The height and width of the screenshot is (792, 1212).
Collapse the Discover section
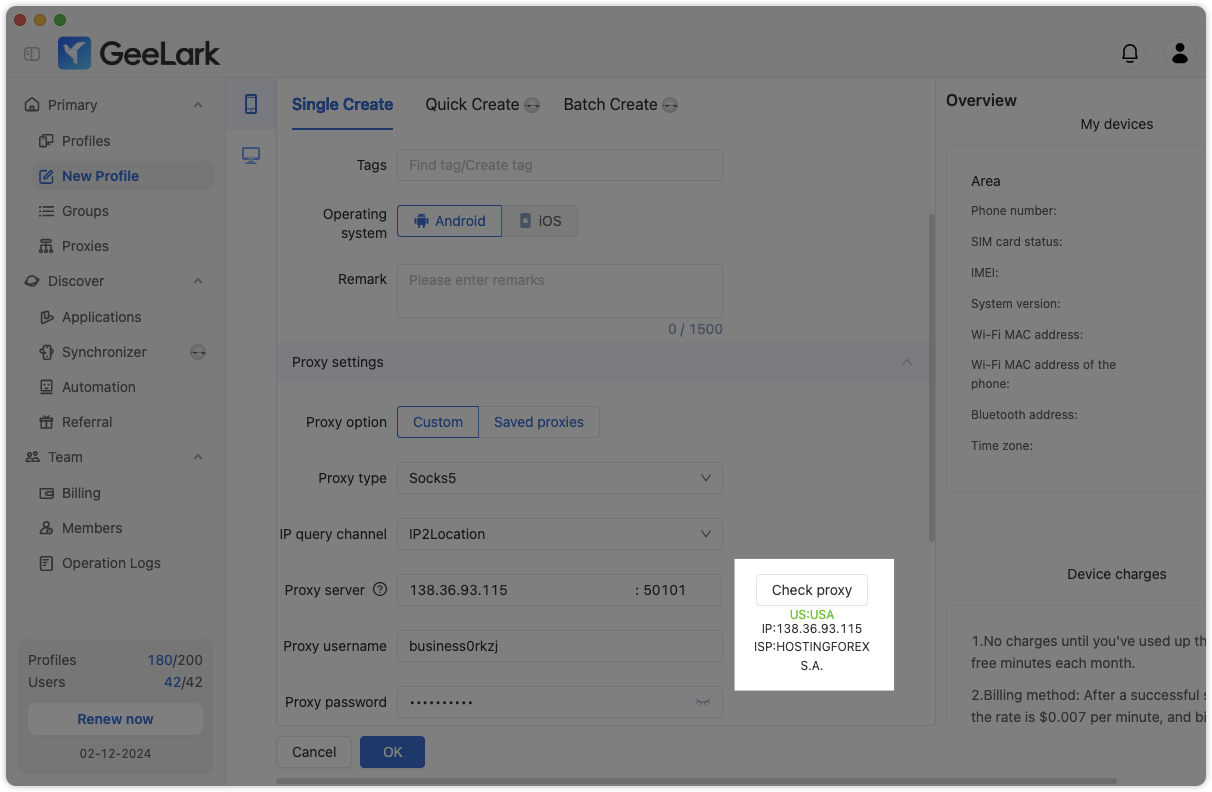(x=198, y=281)
